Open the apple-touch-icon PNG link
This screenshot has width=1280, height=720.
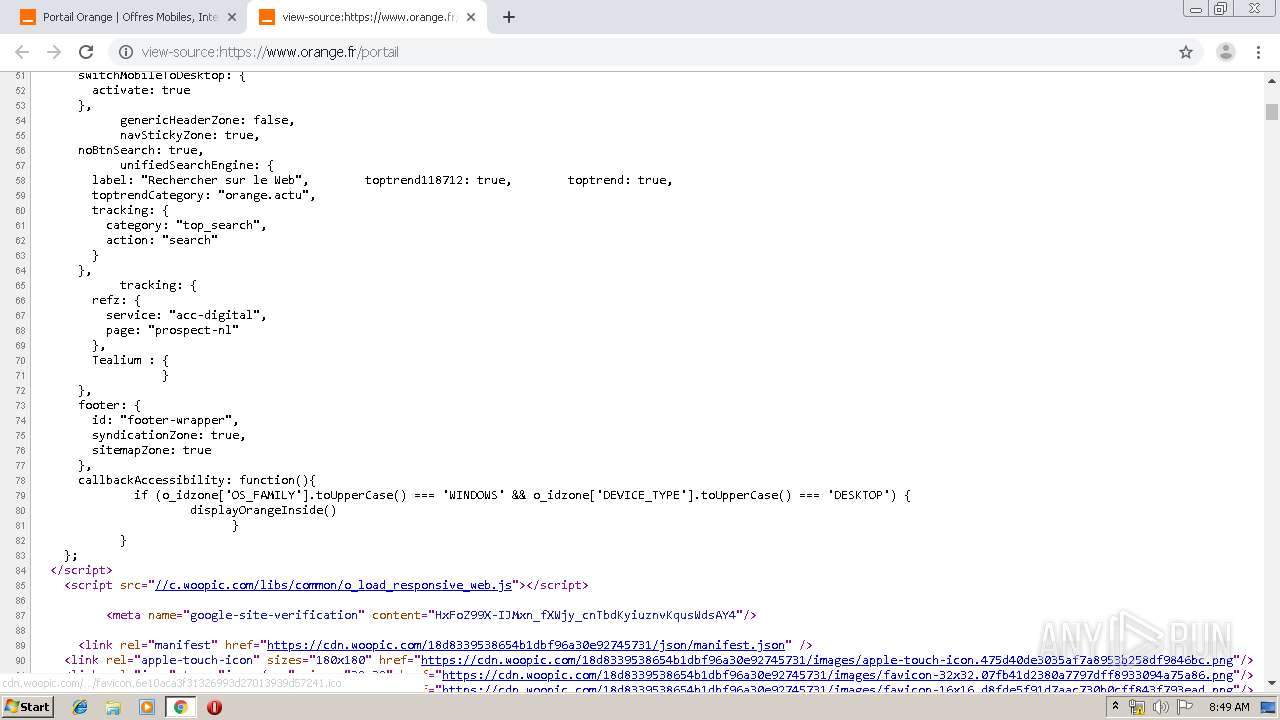(x=827, y=660)
